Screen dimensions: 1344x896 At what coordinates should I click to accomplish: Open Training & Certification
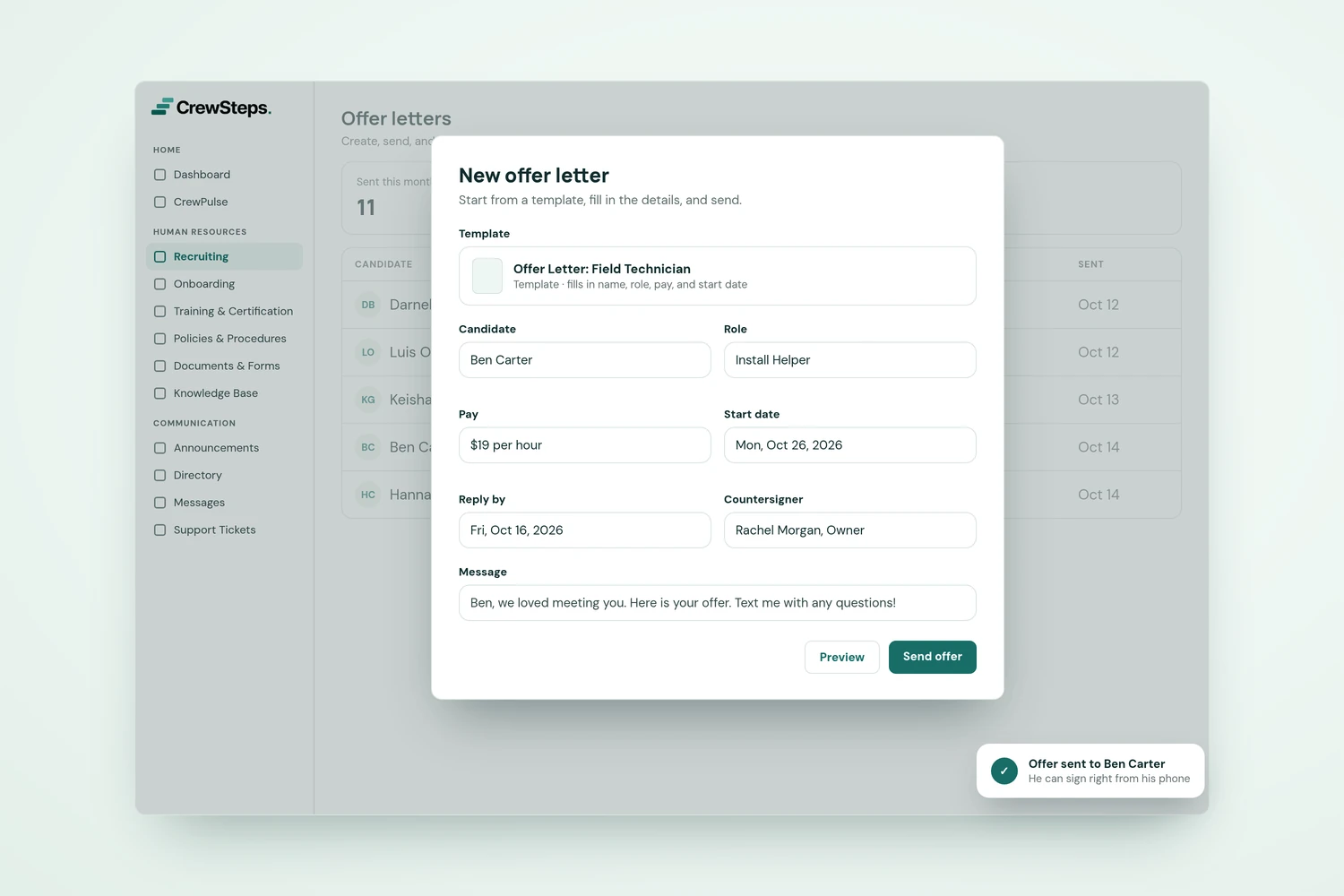point(224,312)
